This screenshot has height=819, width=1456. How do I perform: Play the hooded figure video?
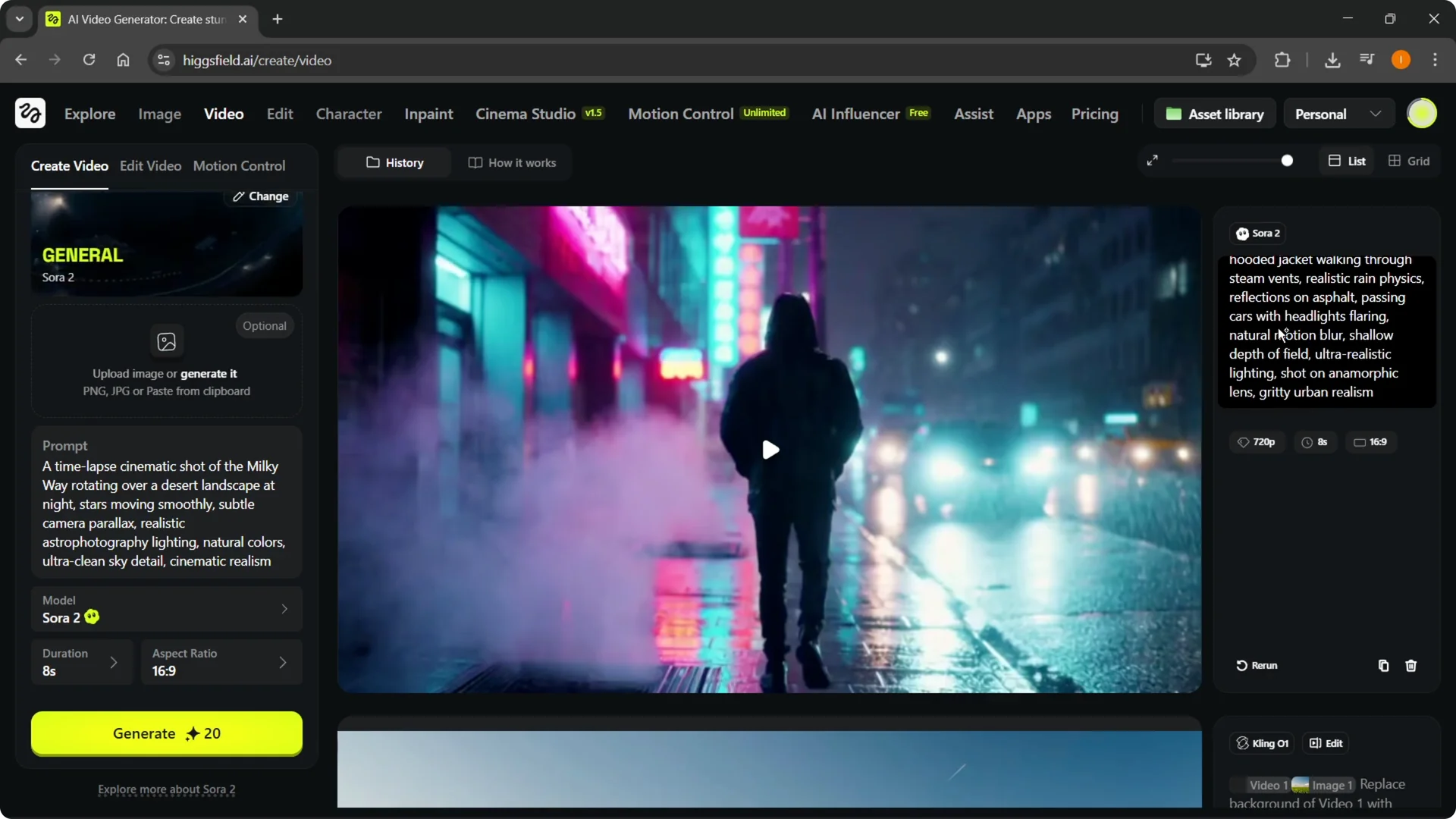pos(770,450)
